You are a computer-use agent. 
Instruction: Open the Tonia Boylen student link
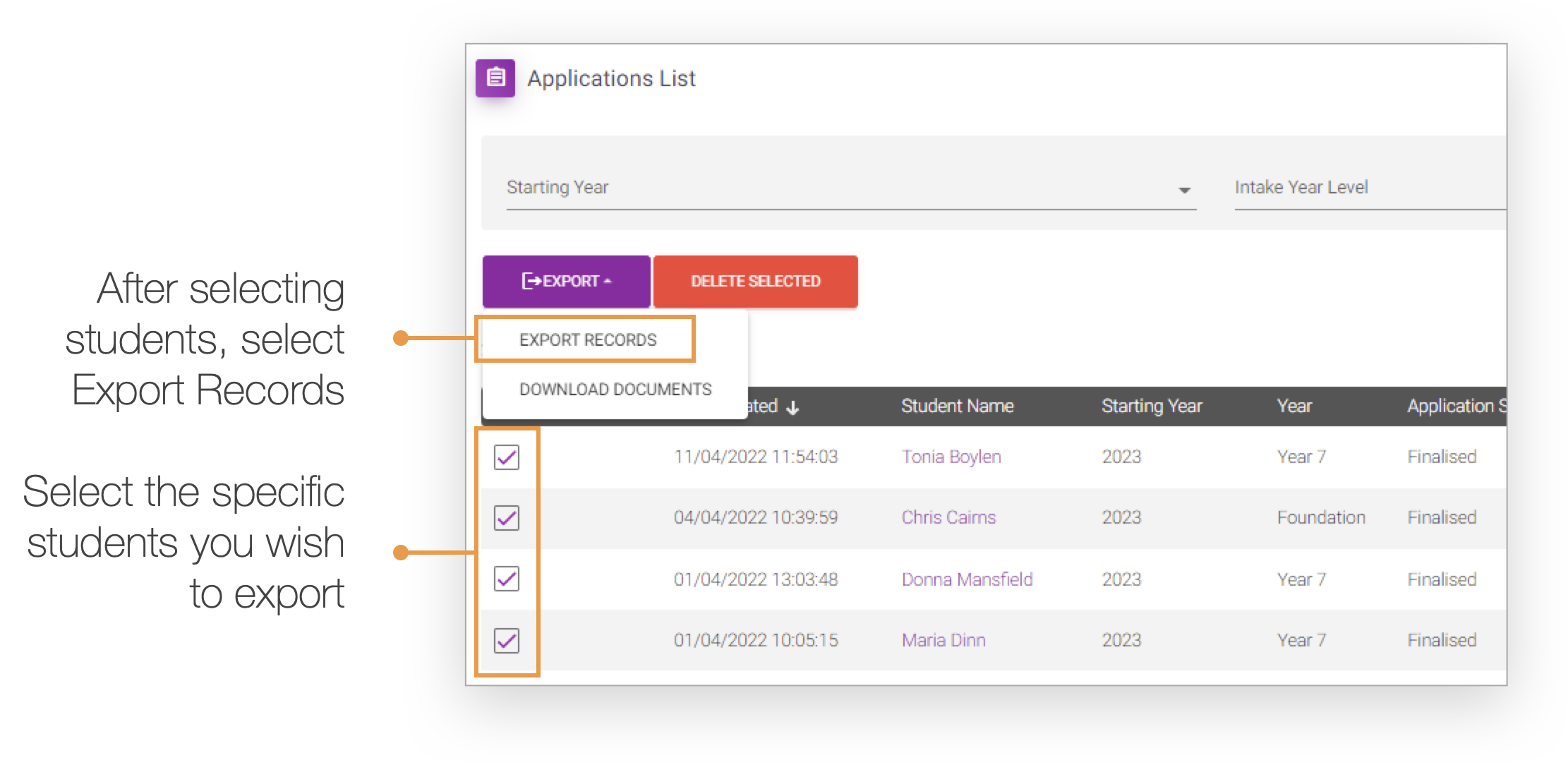pos(951,457)
